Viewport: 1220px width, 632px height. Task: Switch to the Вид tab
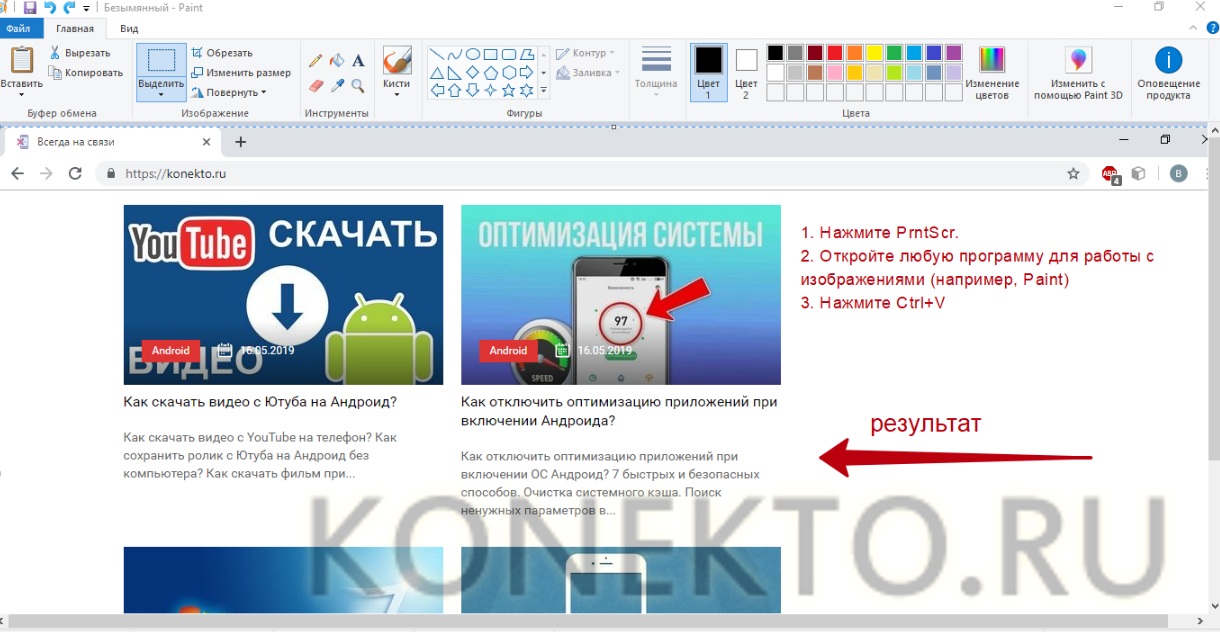[x=129, y=29]
